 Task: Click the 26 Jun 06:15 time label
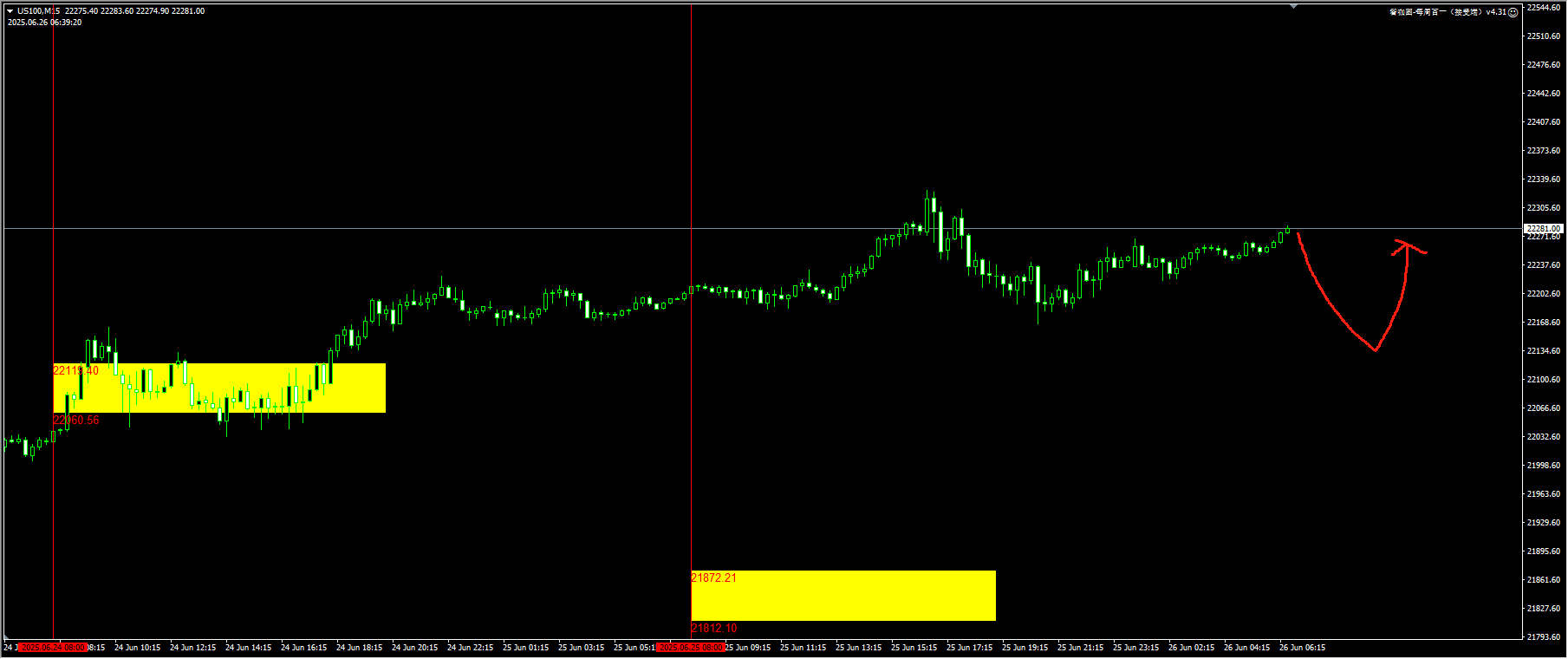click(1302, 648)
